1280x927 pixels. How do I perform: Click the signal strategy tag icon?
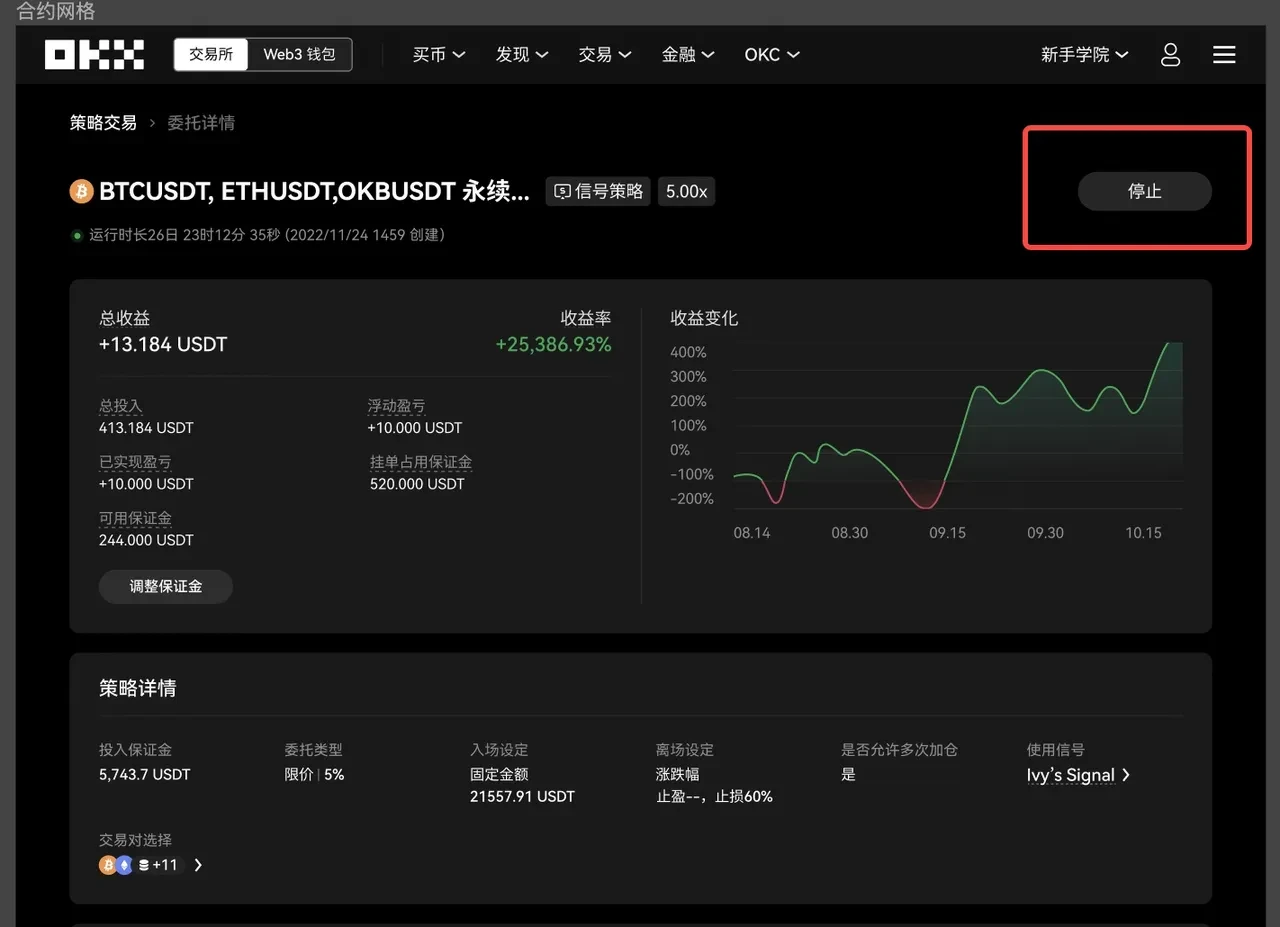click(x=563, y=191)
